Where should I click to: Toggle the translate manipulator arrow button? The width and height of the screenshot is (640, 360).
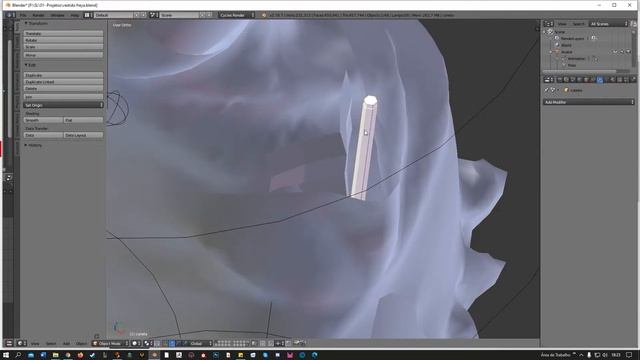(x=172, y=343)
